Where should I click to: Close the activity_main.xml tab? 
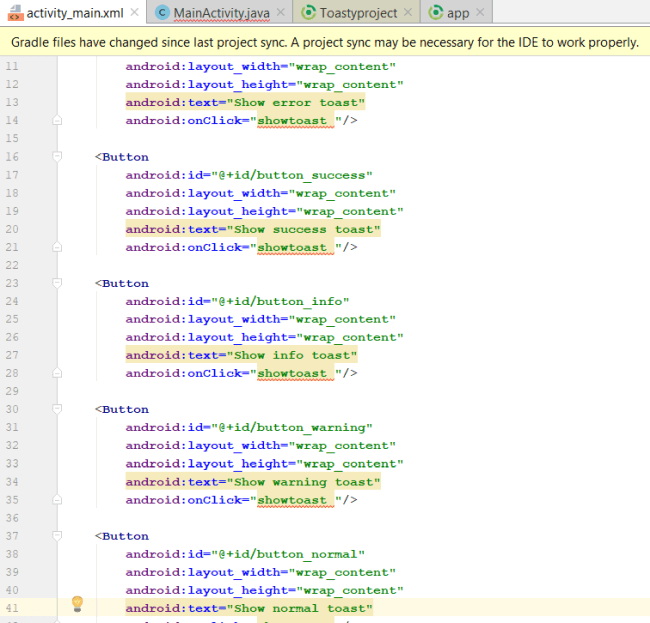(134, 13)
